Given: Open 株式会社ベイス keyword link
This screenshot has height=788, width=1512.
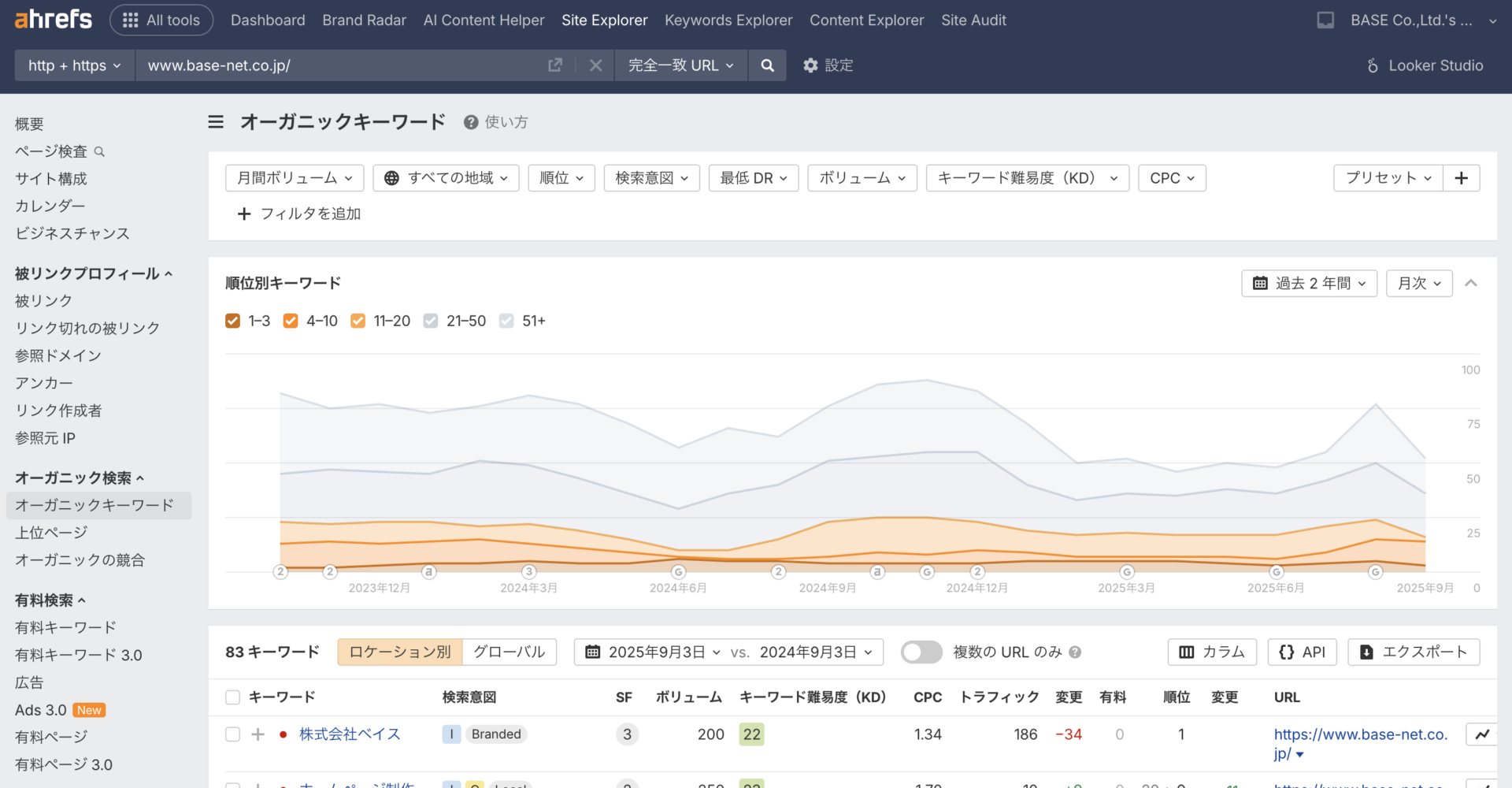Looking at the screenshot, I should click(x=350, y=734).
